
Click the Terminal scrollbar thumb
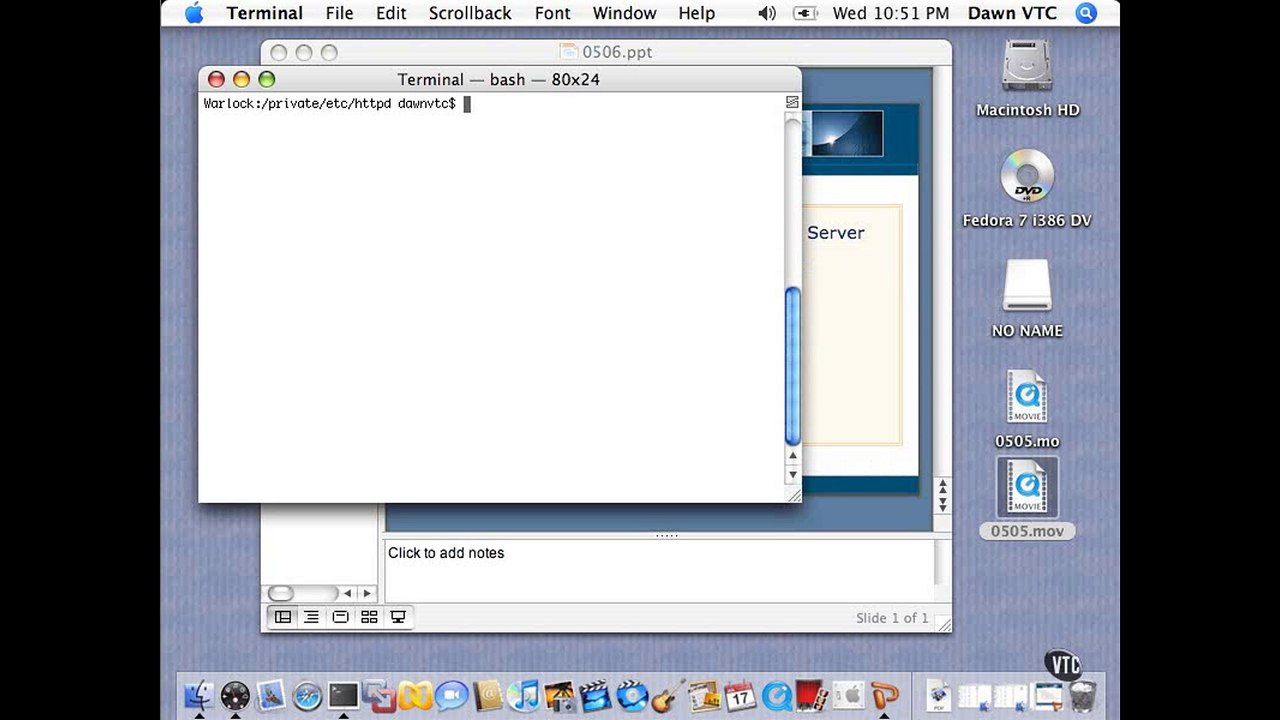tap(793, 365)
